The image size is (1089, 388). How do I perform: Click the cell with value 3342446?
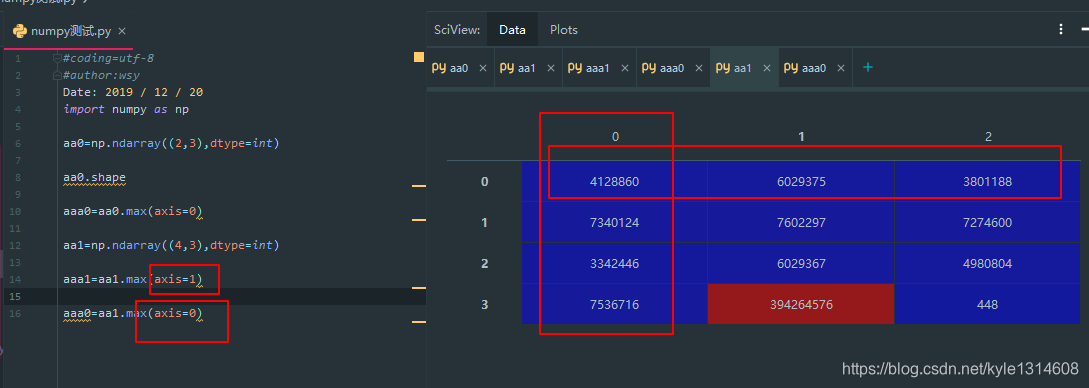tap(615, 263)
